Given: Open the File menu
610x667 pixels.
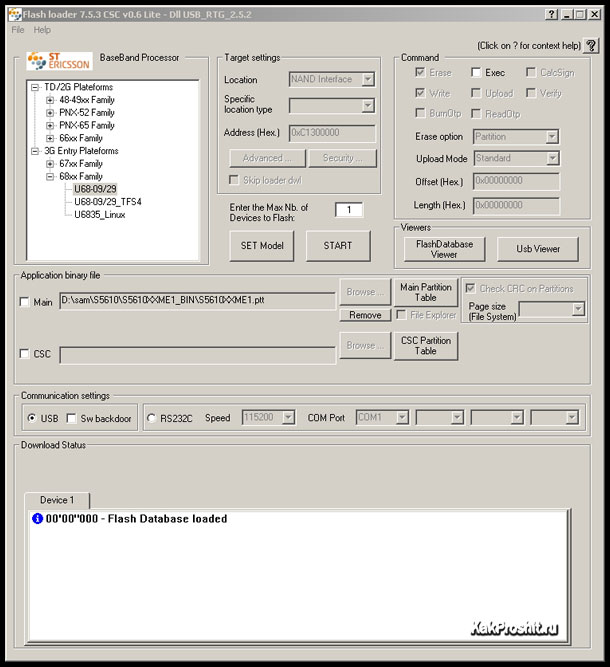Looking at the screenshot, I should 18,30.
